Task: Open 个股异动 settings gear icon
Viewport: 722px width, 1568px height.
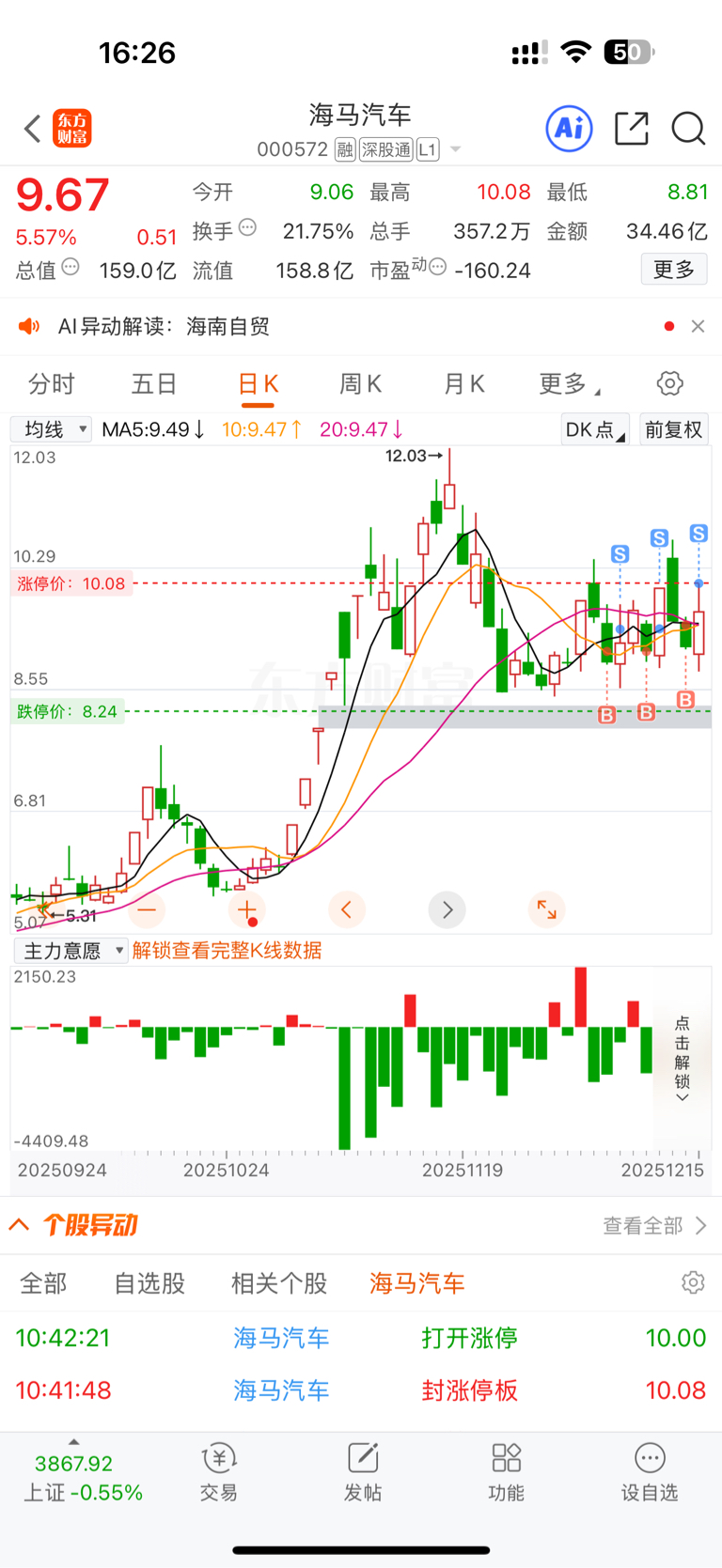Action: 693,1282
